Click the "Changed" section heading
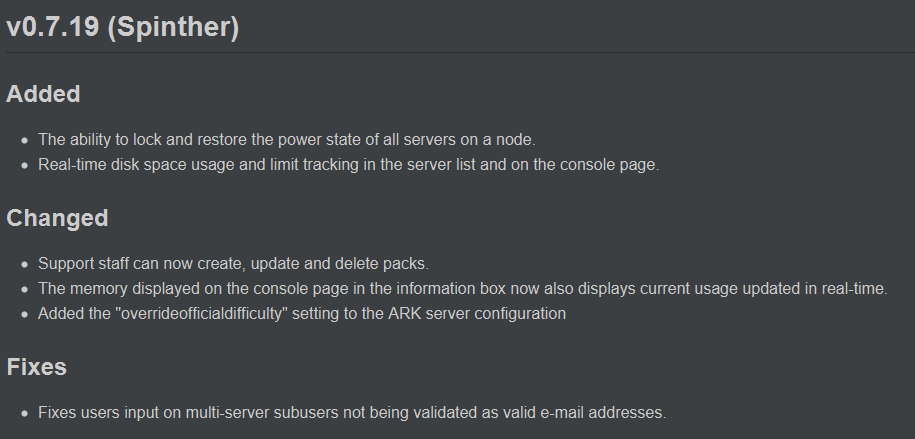Screen dimensions: 915x439 57,218
